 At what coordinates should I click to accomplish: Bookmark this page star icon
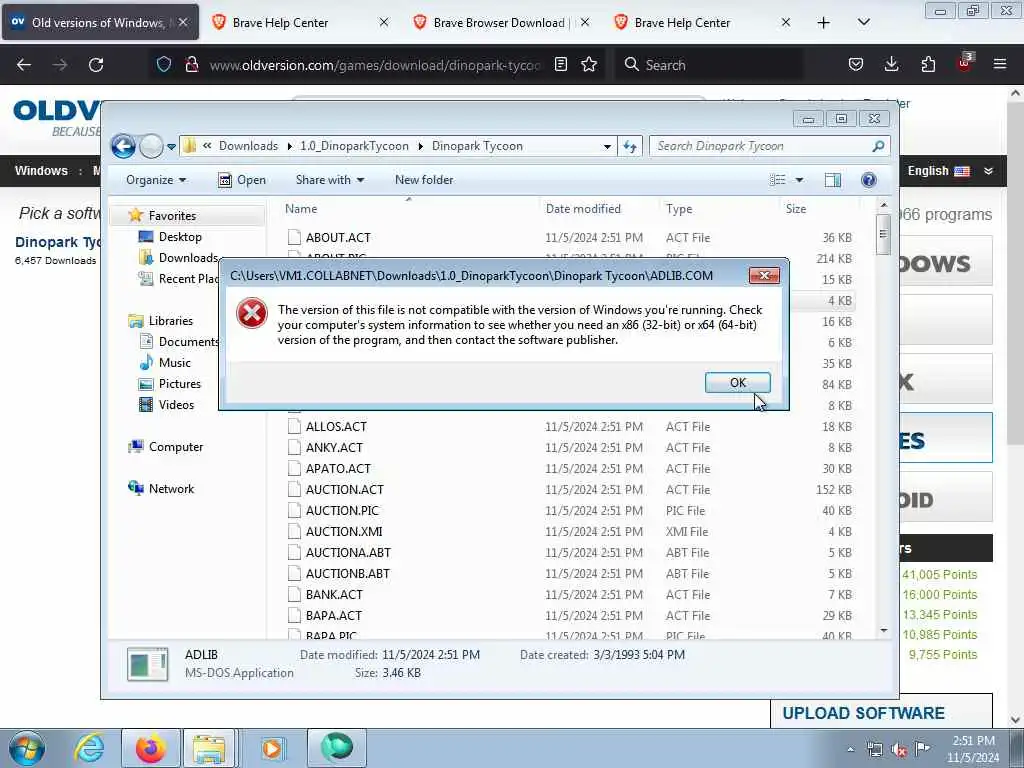pyautogui.click(x=589, y=65)
